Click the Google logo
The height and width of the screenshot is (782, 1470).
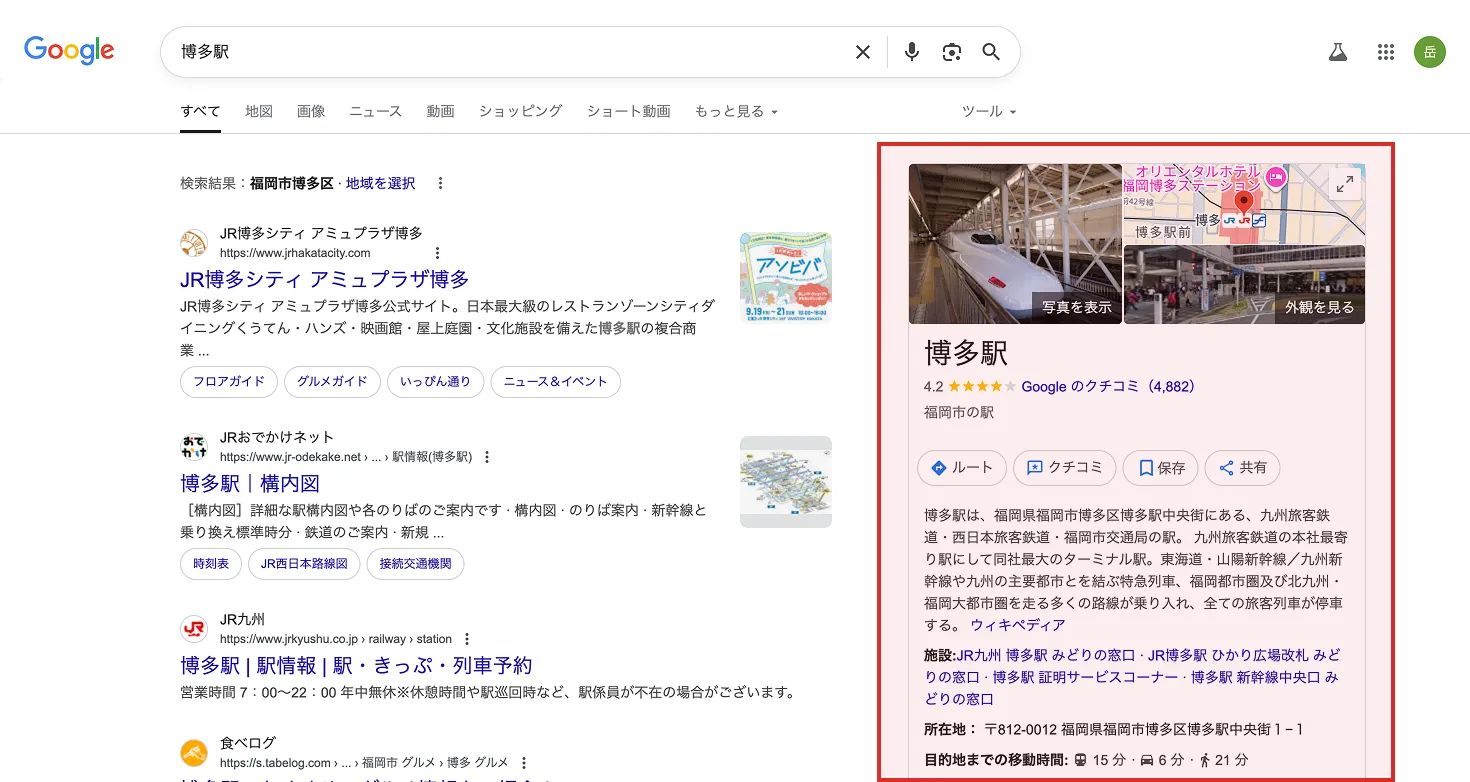[x=69, y=51]
